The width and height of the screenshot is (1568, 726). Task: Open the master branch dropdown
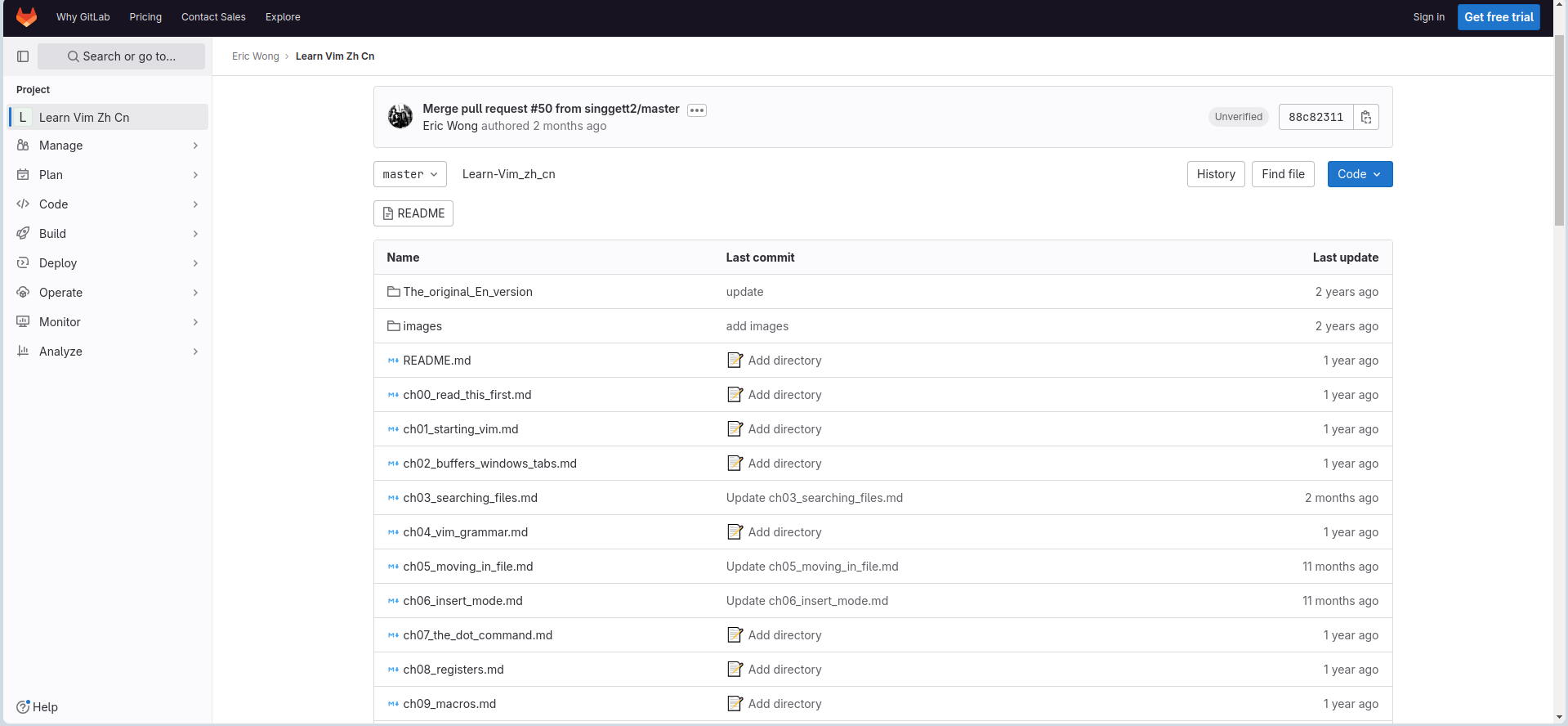click(410, 174)
